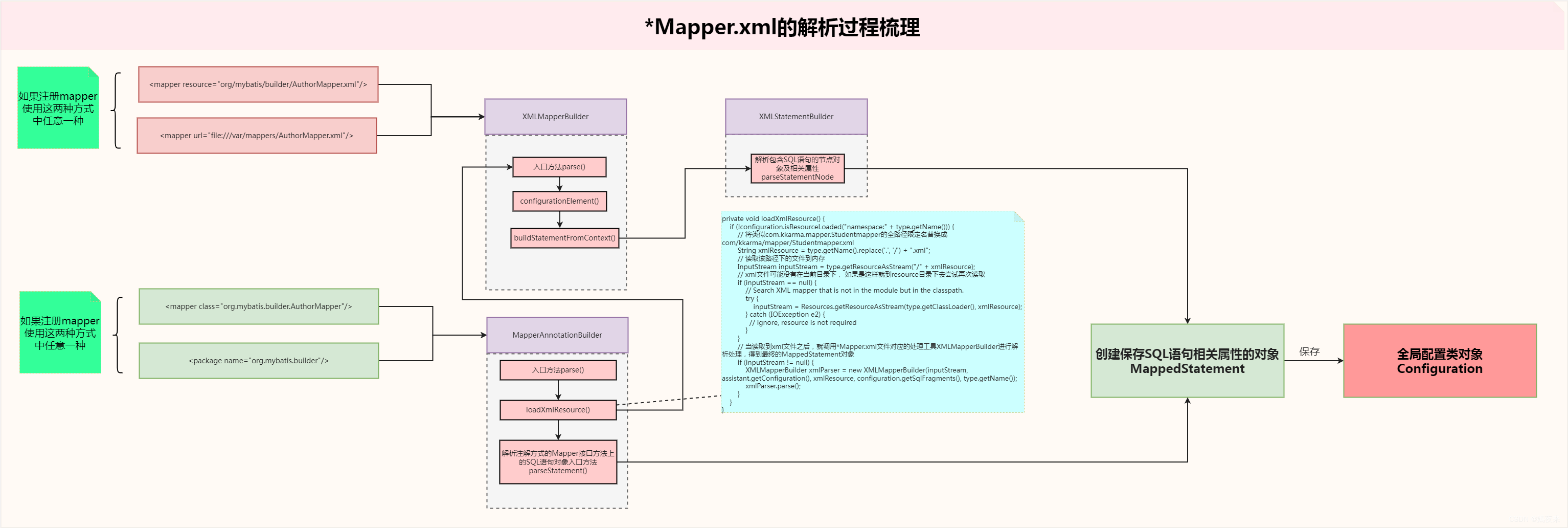1568x528 pixels.
Task: Click the 'private void loadXmlResource()' code line
Action: pos(773,218)
